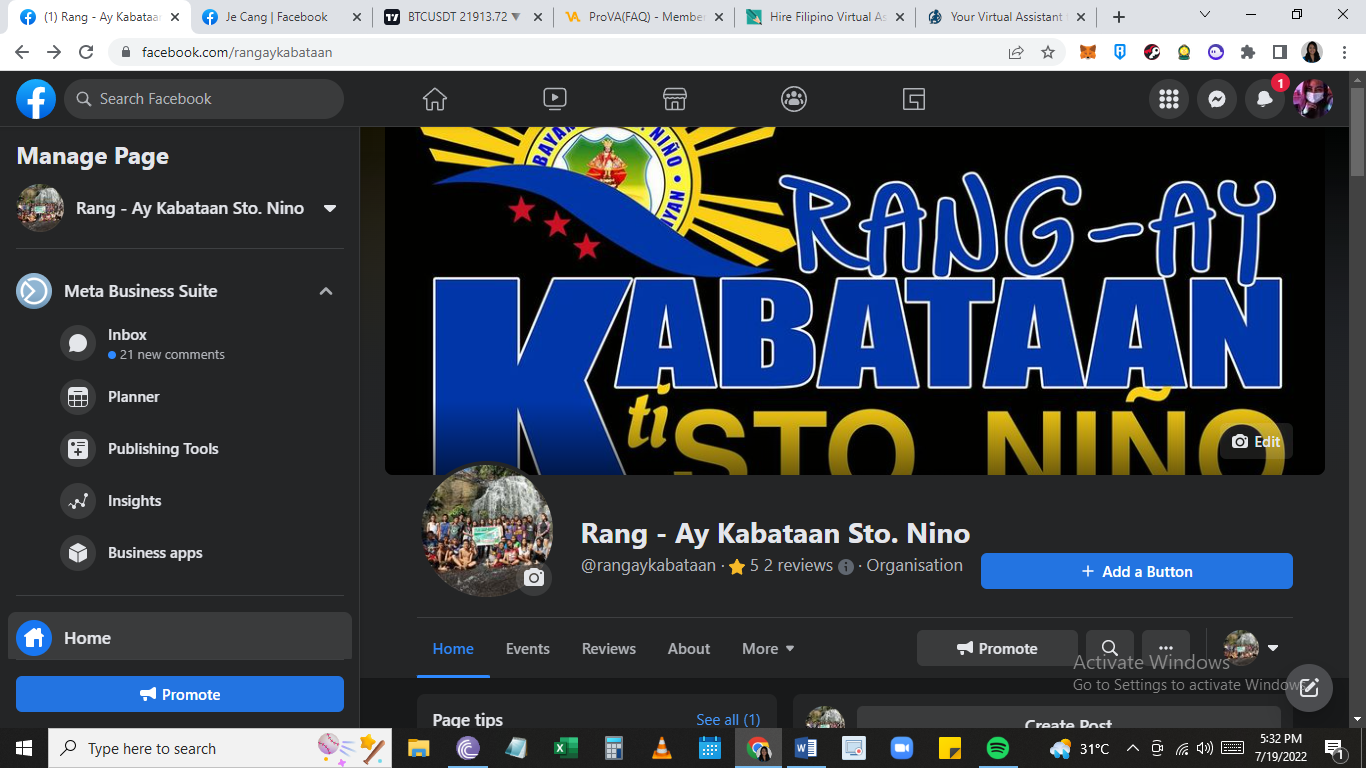The height and width of the screenshot is (768, 1366).
Task: Open Chrome tab search dropdown arrow
Action: click(x=1205, y=15)
